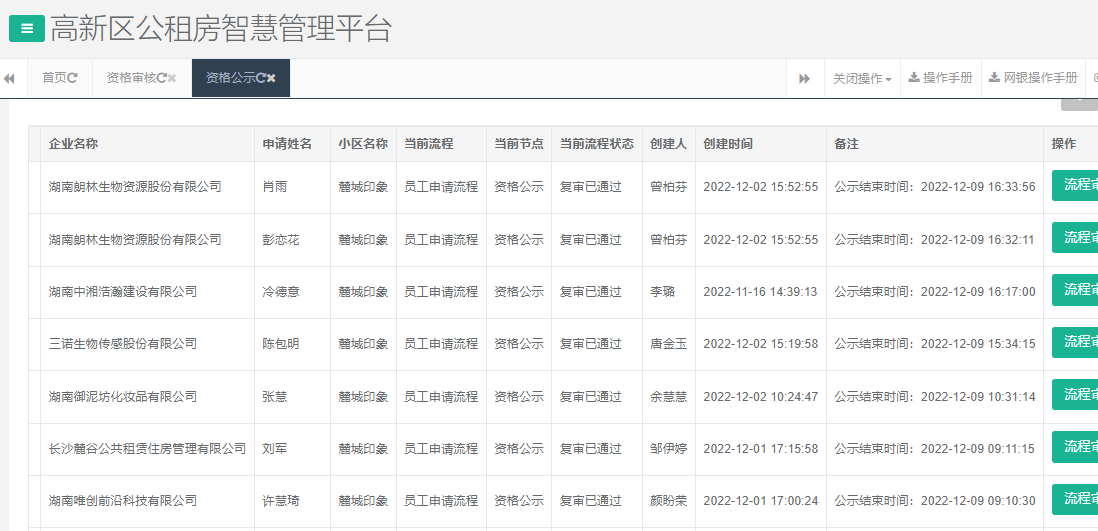
Task: Refresh icon on 首页 tab
Action: tap(72, 78)
